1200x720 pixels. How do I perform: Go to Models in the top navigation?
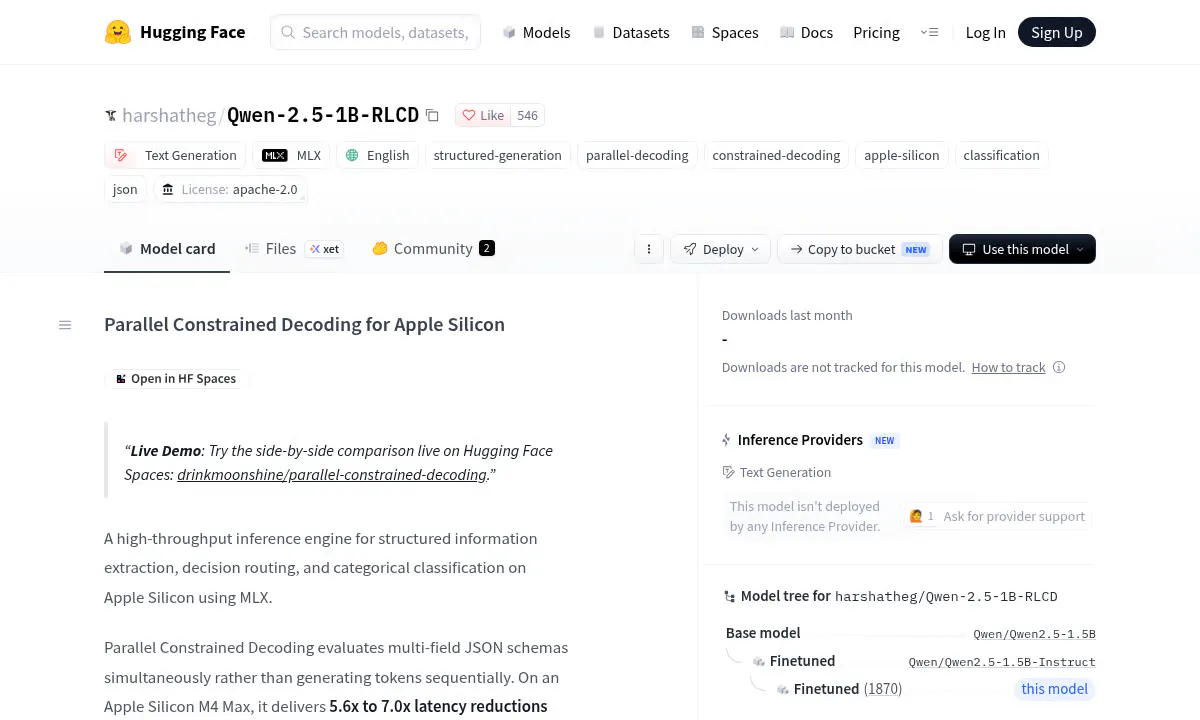(x=536, y=32)
